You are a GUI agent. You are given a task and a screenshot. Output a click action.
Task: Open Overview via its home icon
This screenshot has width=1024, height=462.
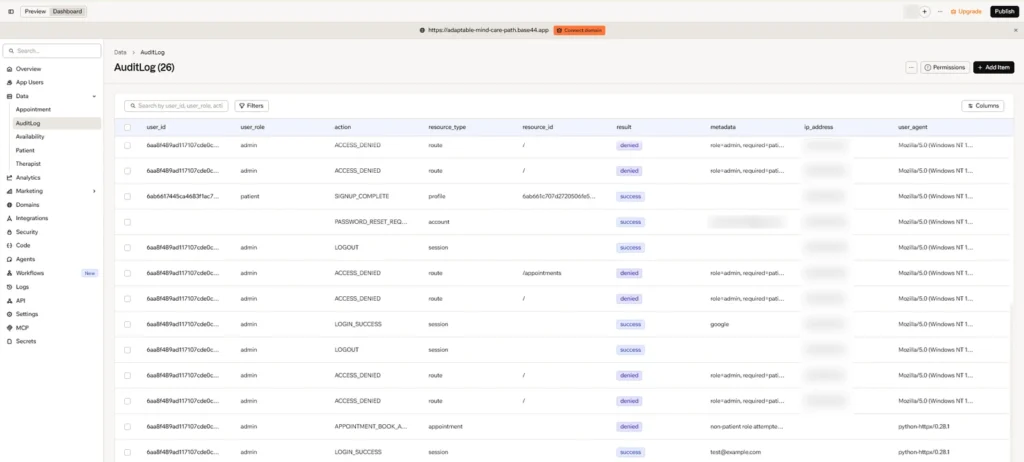[9, 69]
